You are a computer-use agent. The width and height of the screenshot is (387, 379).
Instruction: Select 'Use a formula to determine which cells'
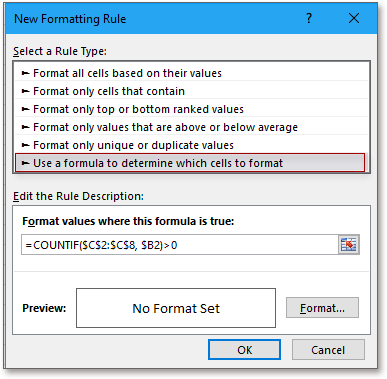coord(190,163)
